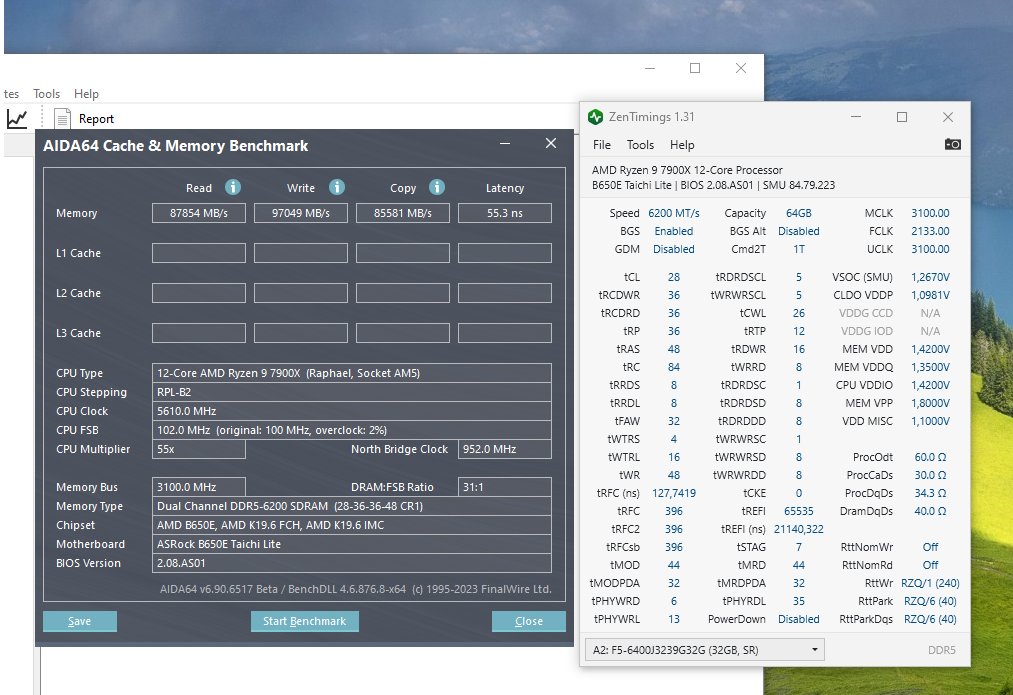Click tRC value 84 in ZenTimings
The width and height of the screenshot is (1013, 695).
pos(674,367)
